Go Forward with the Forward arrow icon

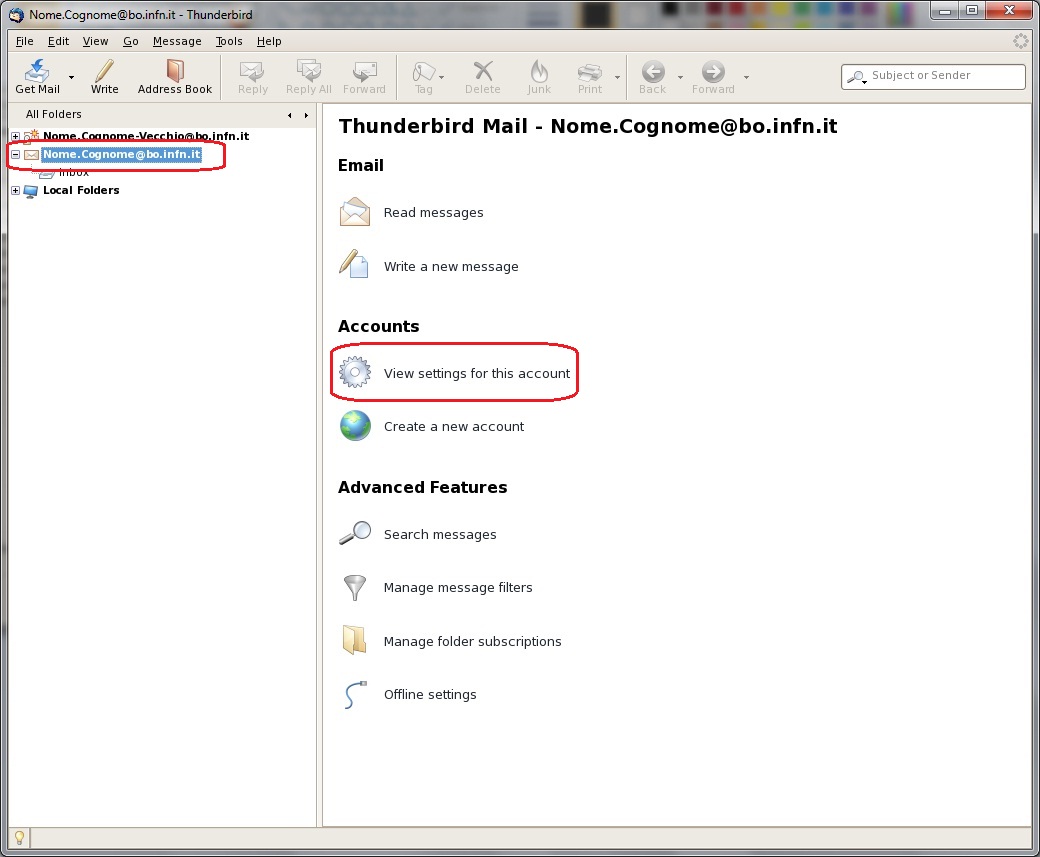[x=713, y=71]
